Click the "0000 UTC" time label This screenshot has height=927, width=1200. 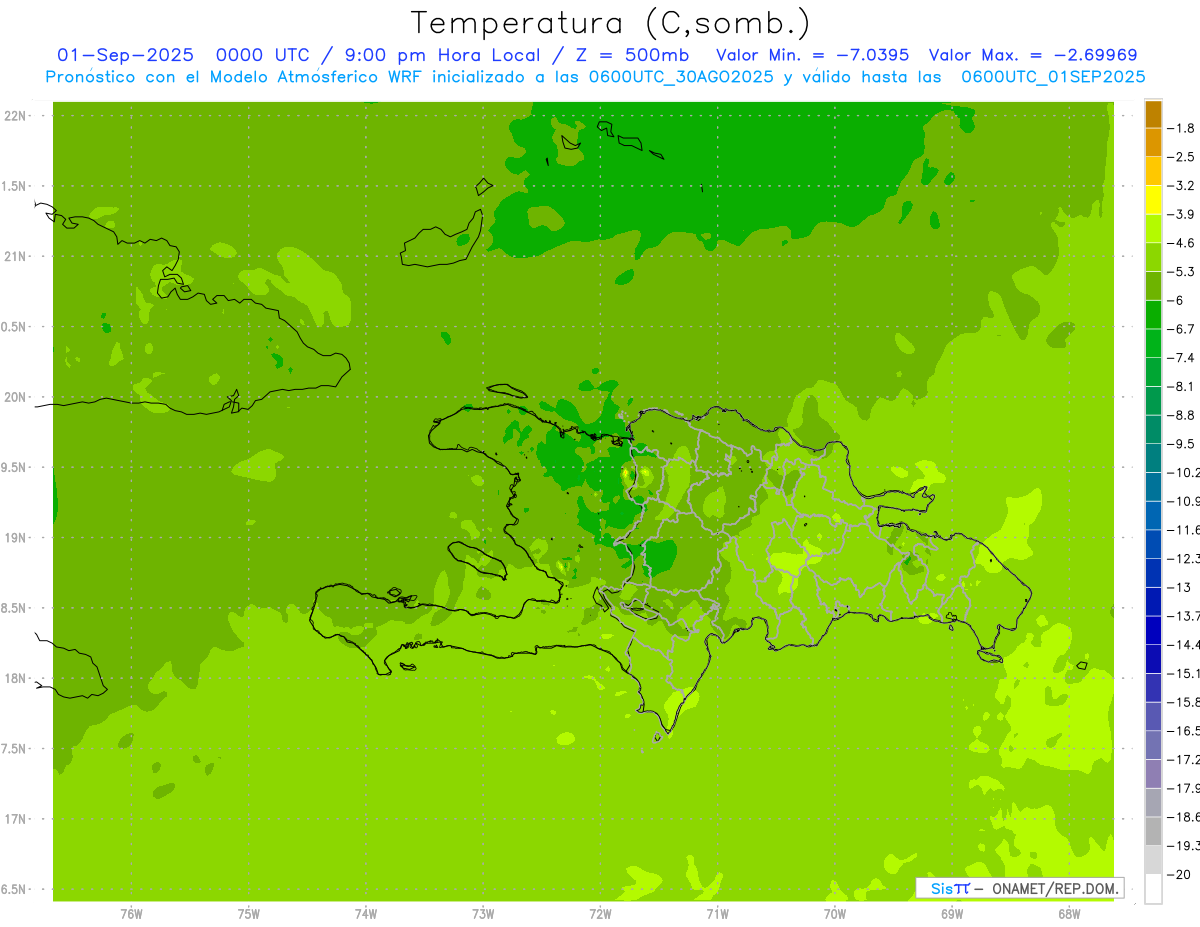[263, 55]
